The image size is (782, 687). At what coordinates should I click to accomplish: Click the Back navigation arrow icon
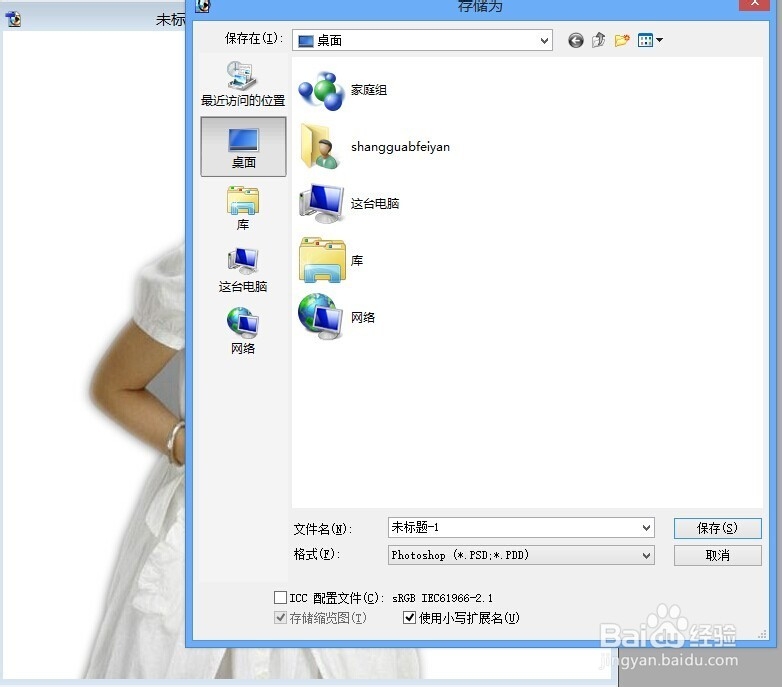[576, 40]
